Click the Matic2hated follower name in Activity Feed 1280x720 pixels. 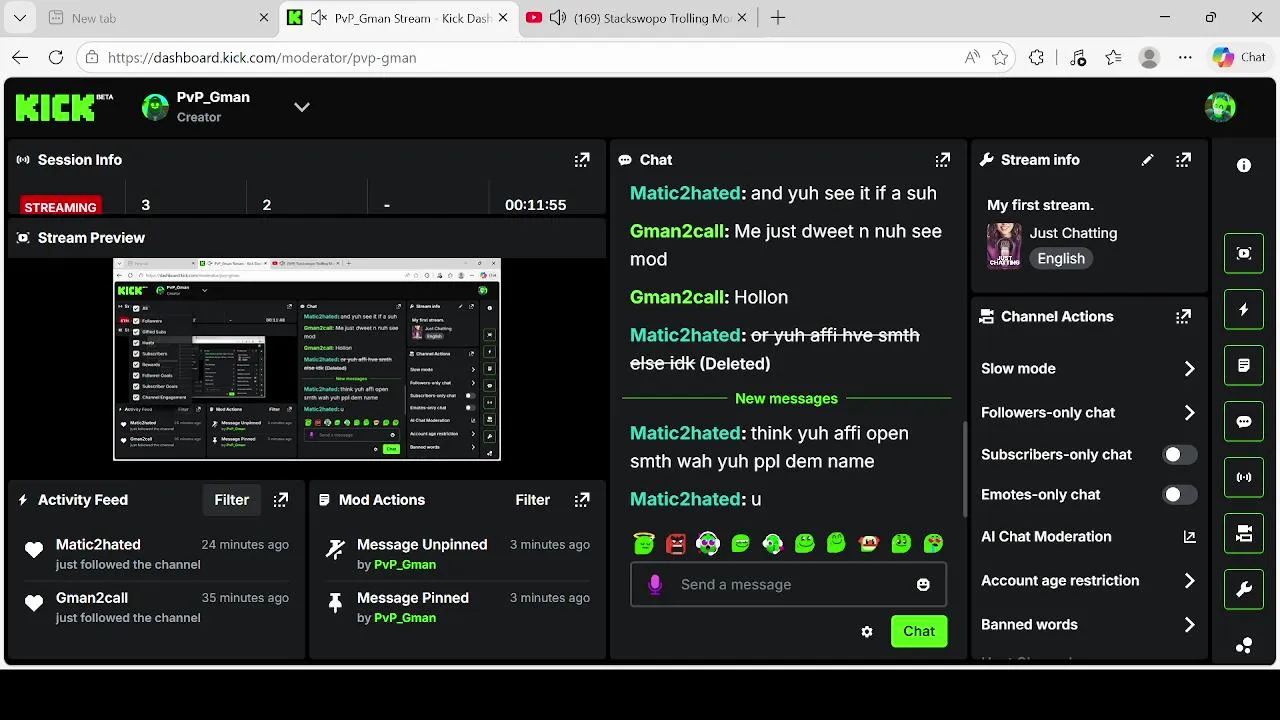coord(98,544)
